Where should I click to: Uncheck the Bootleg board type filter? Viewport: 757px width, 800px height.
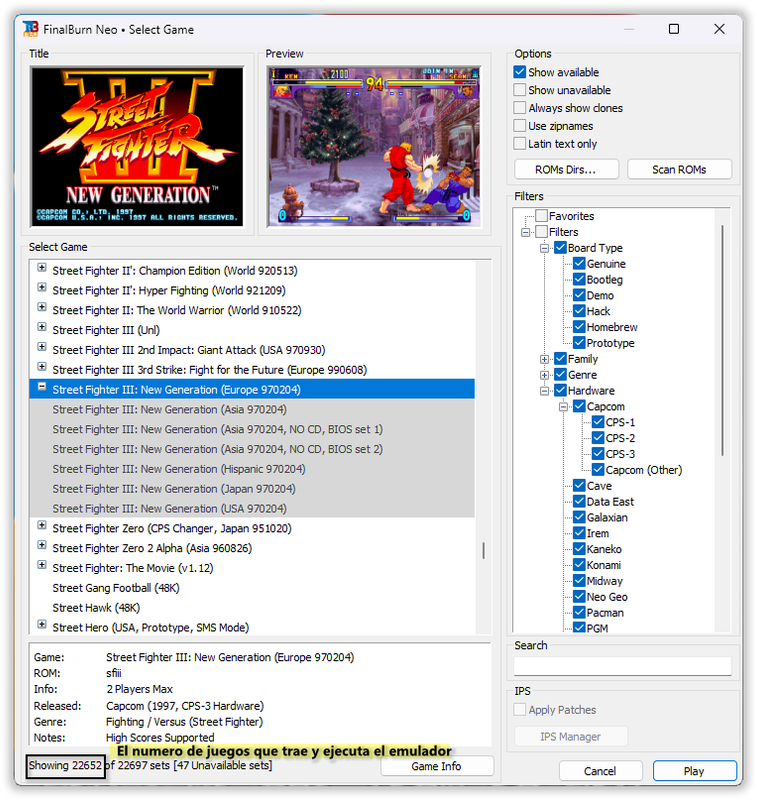(579, 279)
